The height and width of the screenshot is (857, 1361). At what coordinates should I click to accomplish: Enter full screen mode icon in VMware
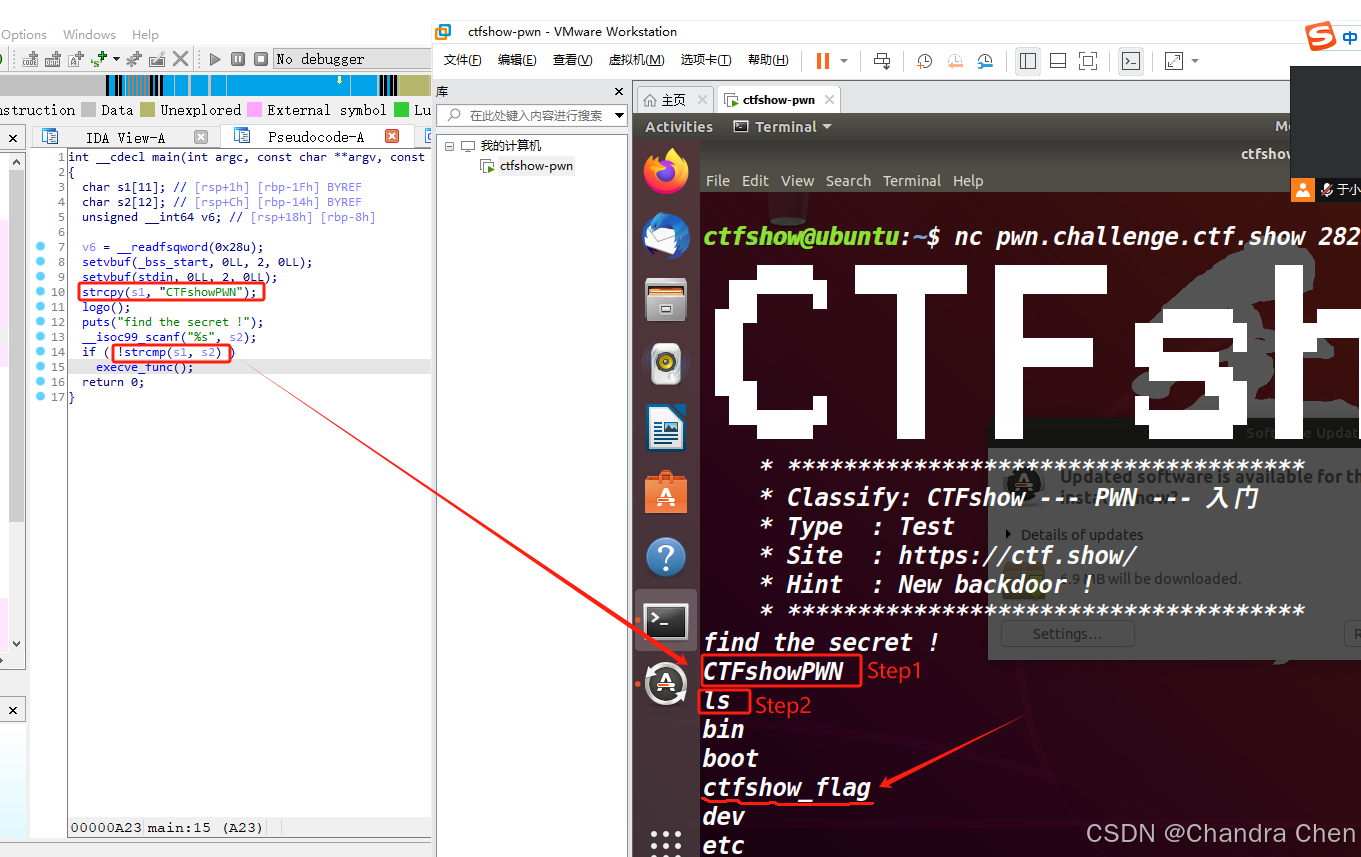pyautogui.click(x=1088, y=61)
